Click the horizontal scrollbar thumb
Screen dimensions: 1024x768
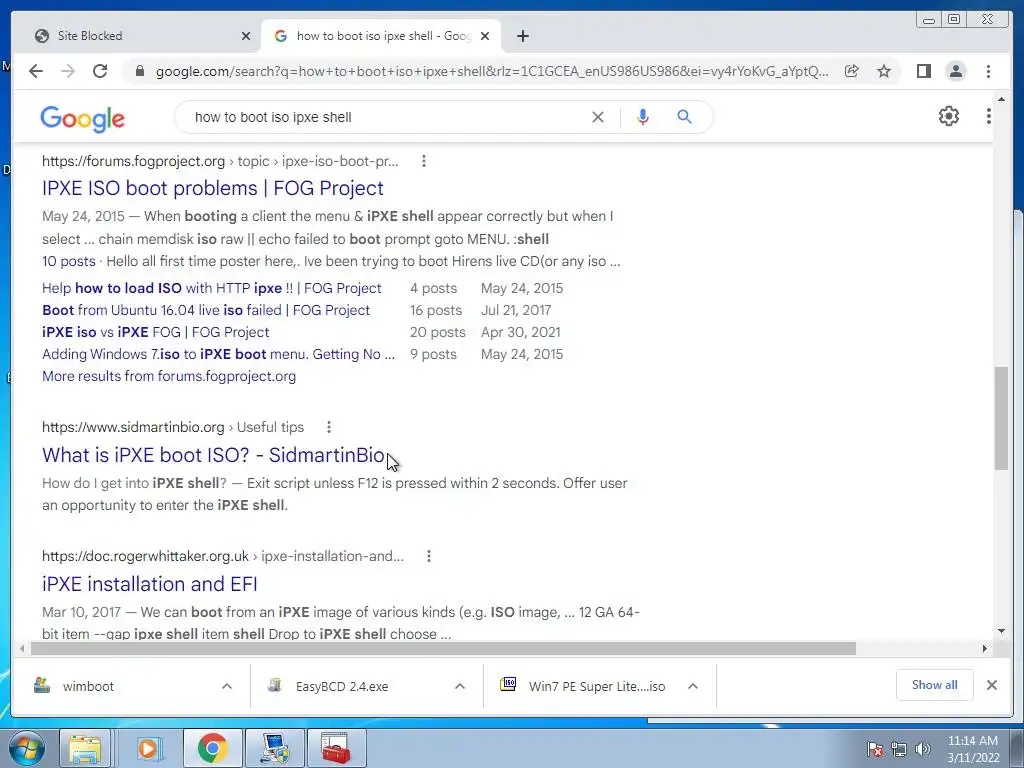tap(443, 648)
